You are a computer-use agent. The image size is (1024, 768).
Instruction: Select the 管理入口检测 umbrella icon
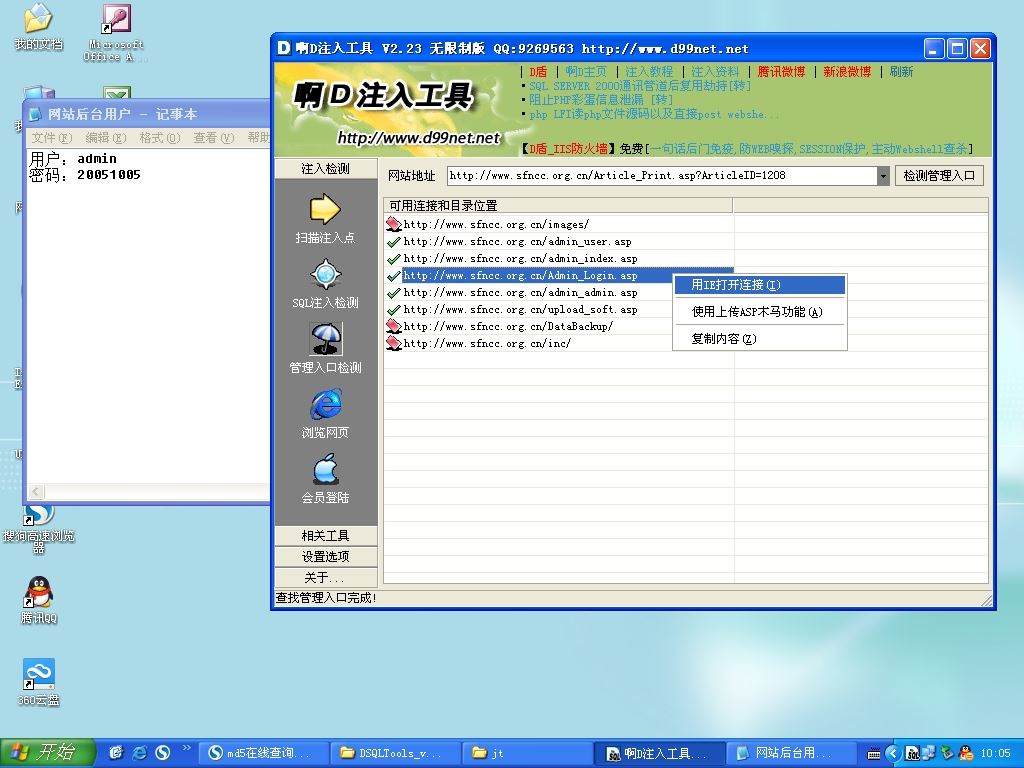click(x=325, y=339)
